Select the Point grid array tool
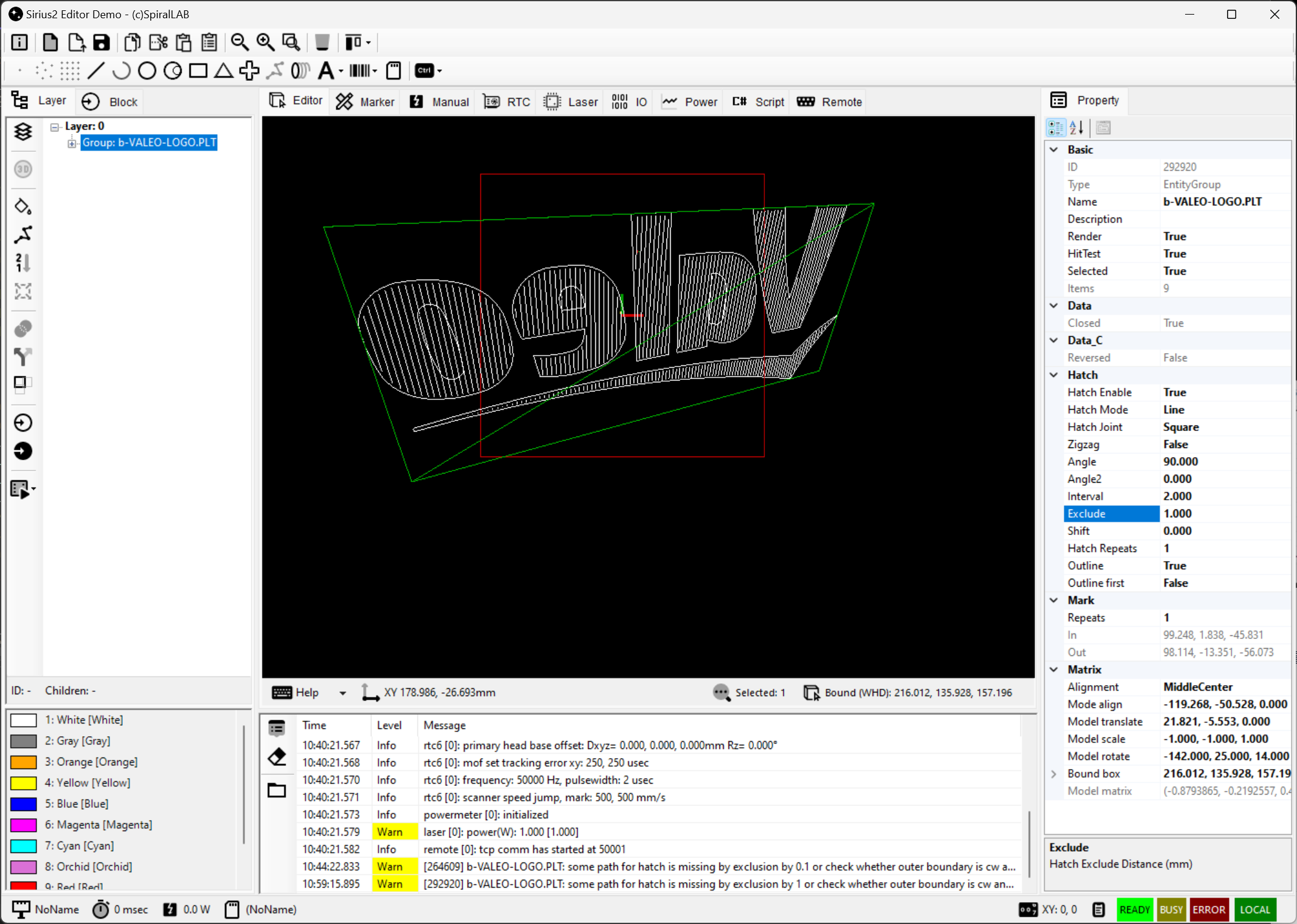1297x924 pixels. coord(70,71)
